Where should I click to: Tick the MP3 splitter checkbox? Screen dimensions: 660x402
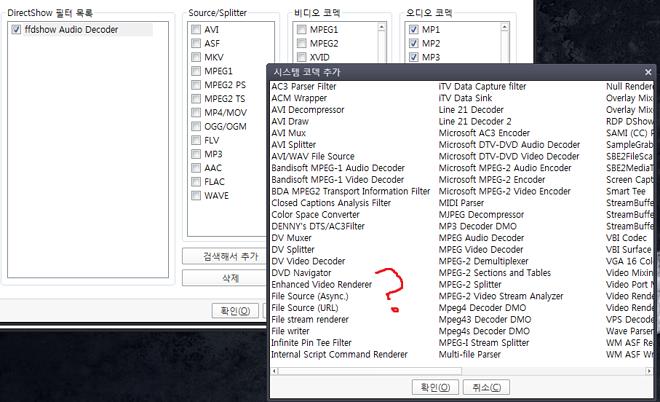pos(196,154)
